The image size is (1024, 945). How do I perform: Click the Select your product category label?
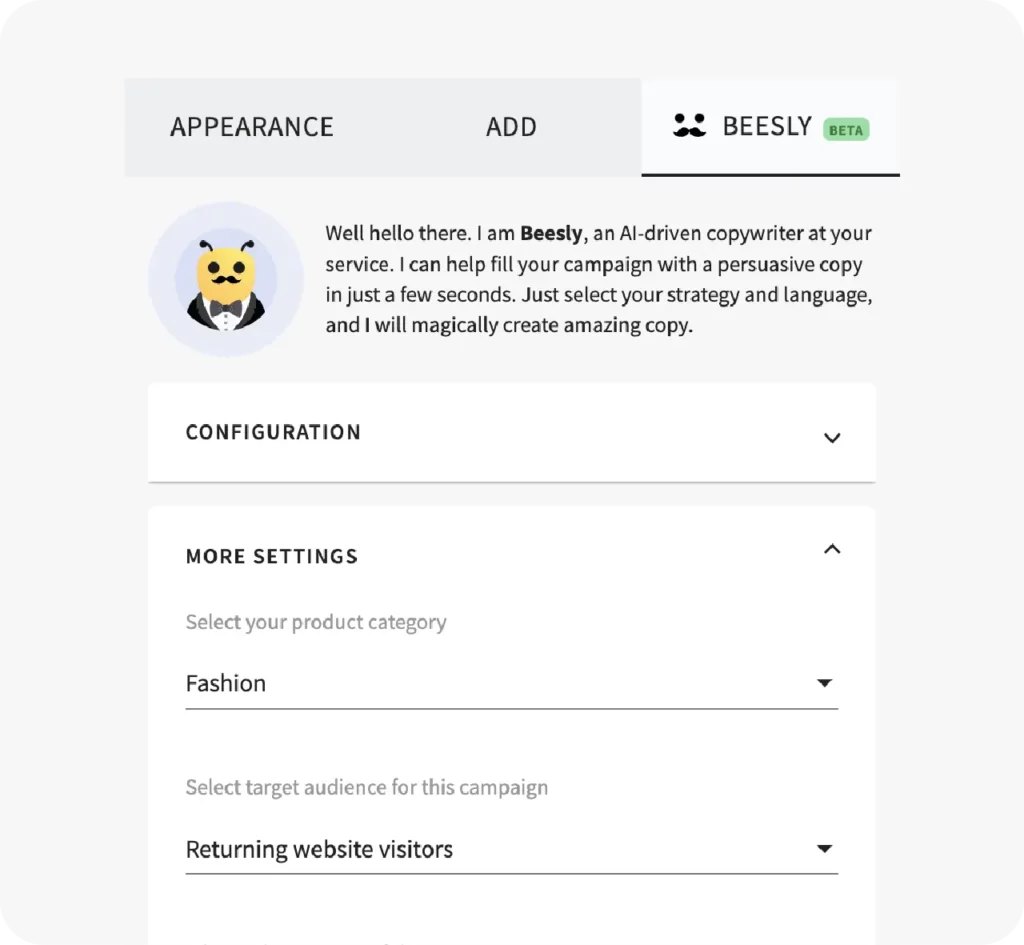point(316,622)
